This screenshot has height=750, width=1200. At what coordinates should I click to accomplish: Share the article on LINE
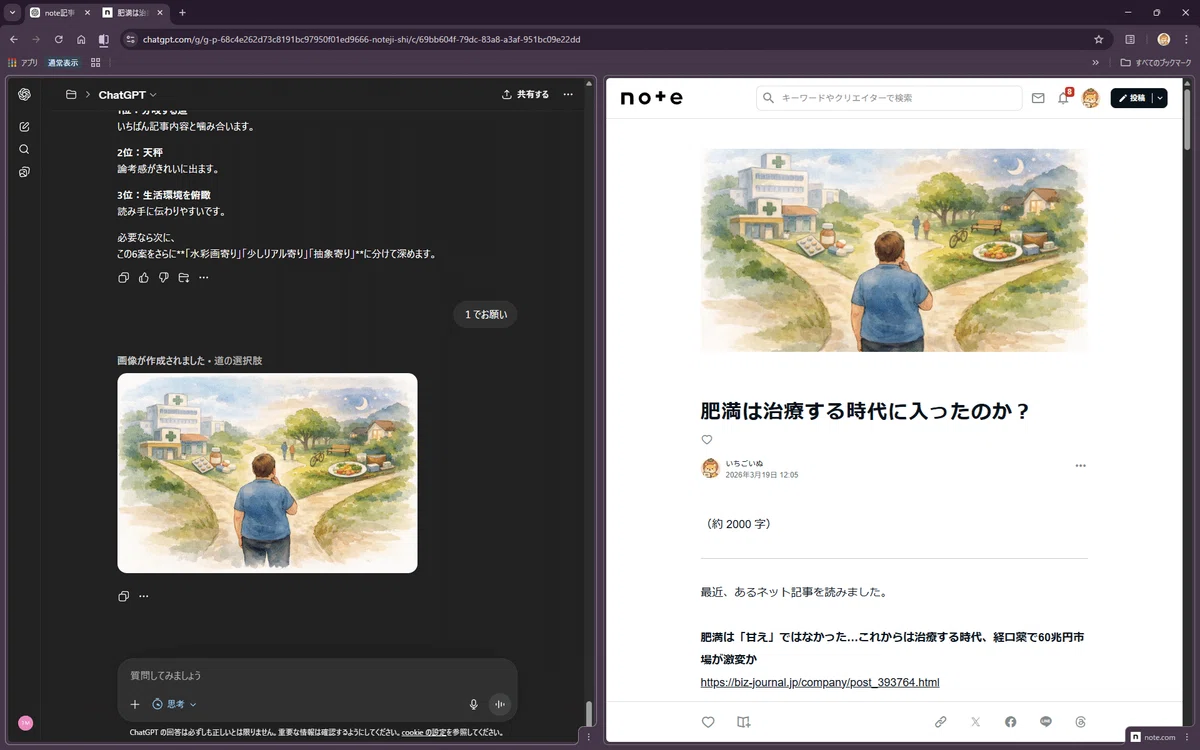(1046, 722)
